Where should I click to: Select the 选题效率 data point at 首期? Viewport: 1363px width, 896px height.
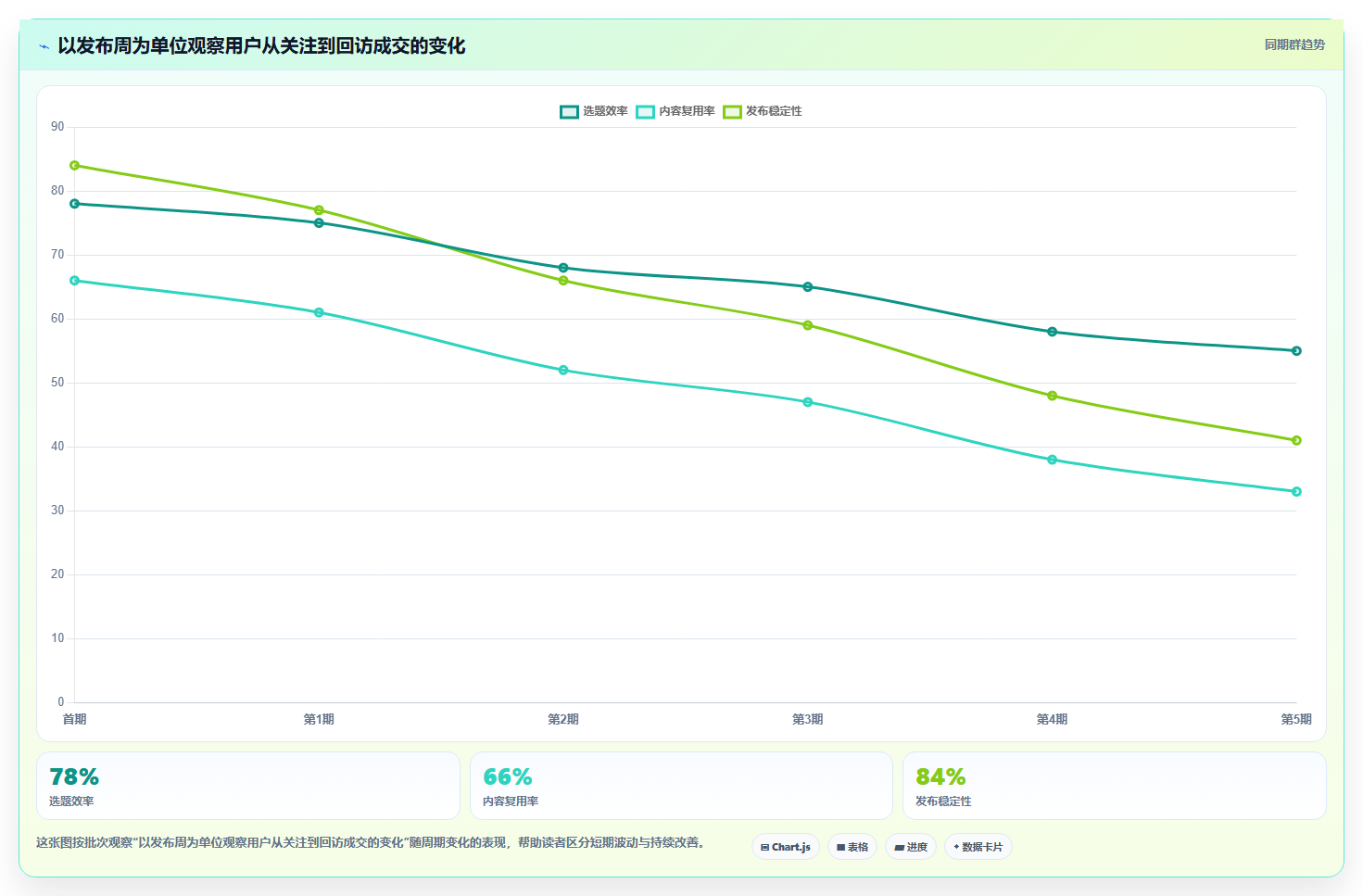click(74, 204)
